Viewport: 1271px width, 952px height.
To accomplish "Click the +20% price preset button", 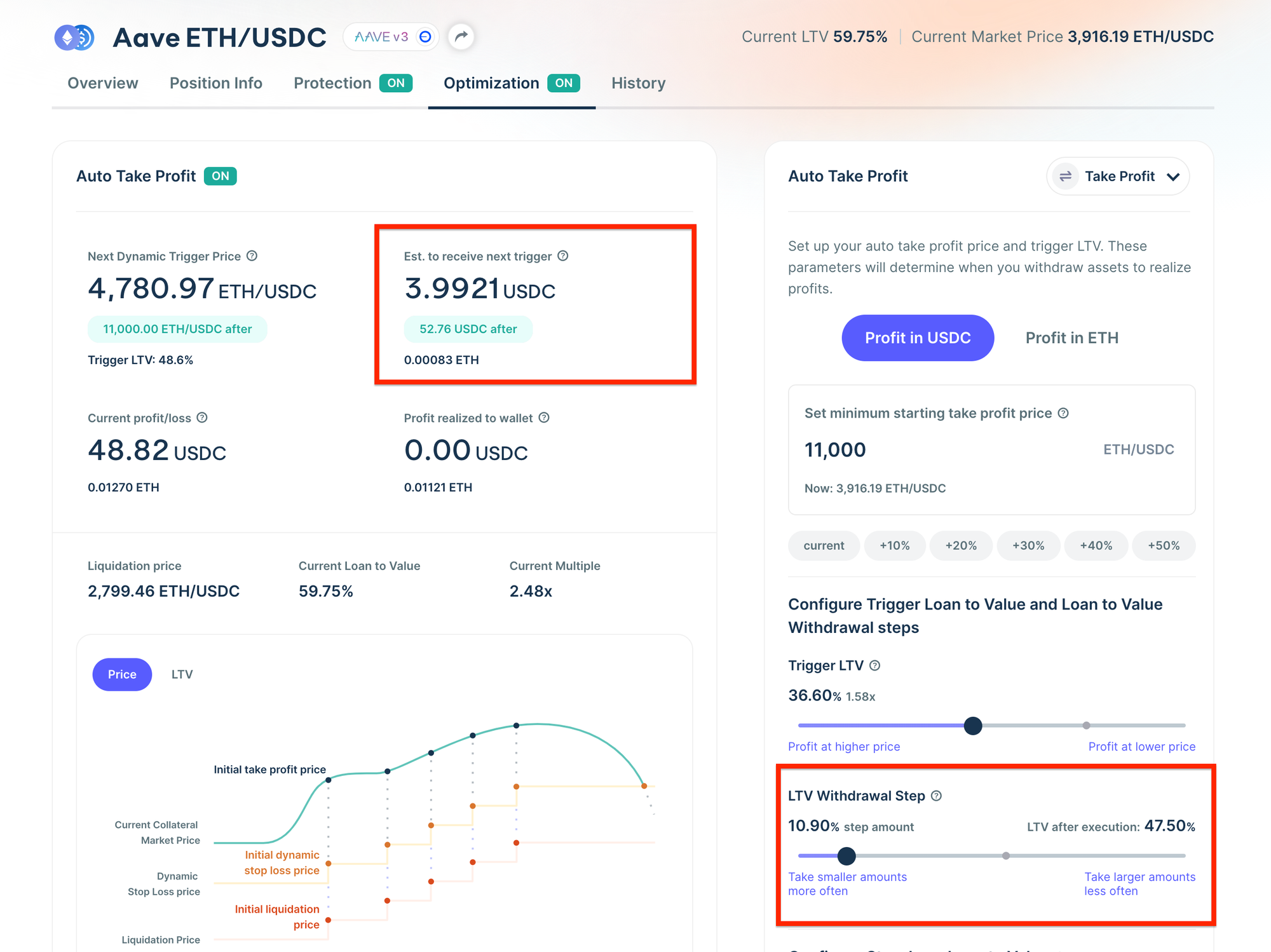I will (960, 545).
